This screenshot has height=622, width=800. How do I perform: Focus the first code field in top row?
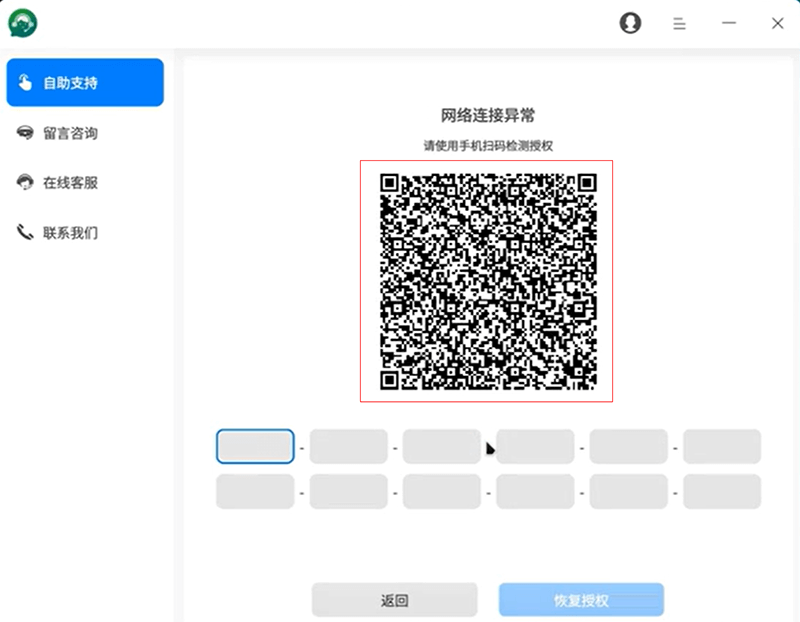pos(255,446)
